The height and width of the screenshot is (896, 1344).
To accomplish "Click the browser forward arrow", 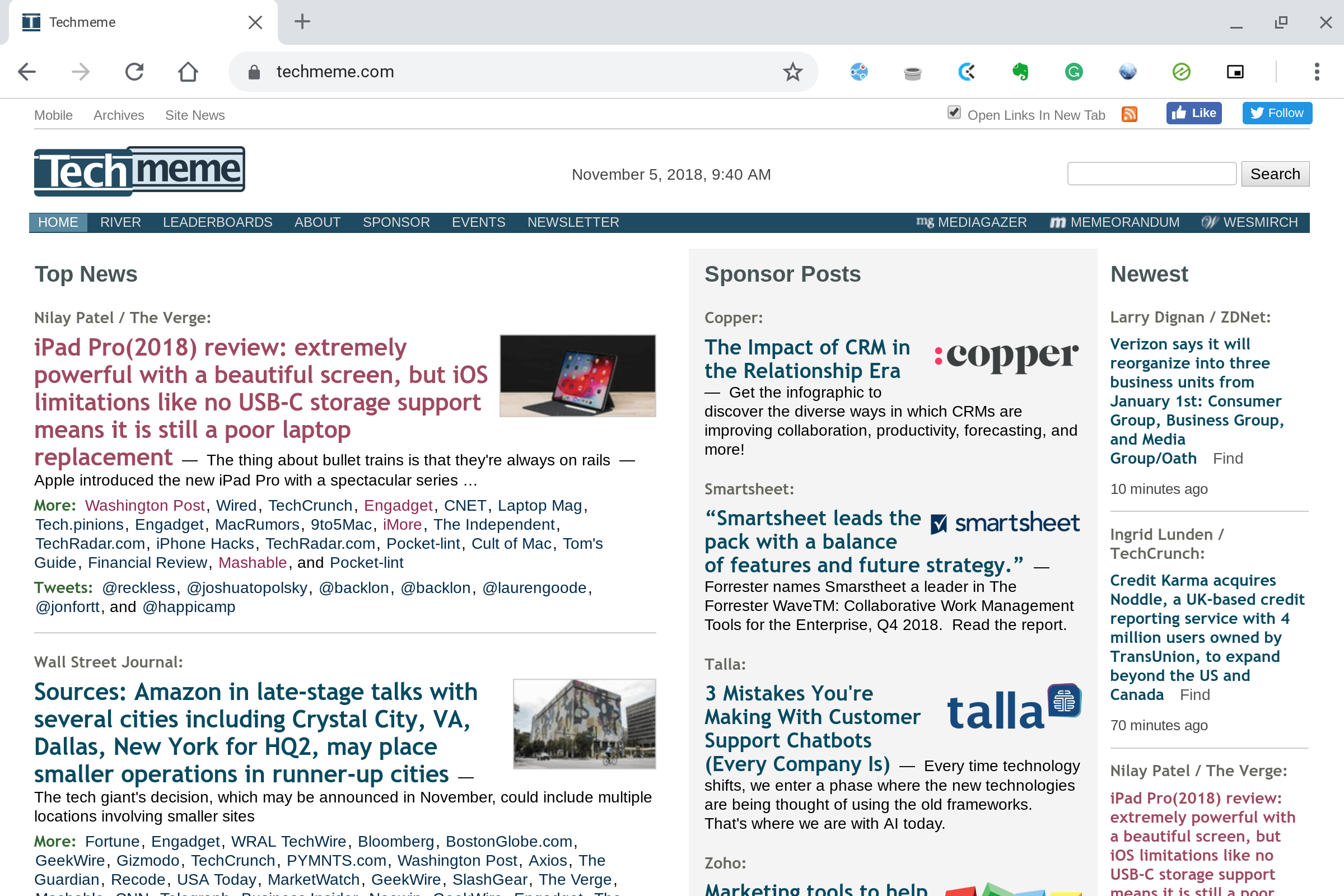I will [81, 72].
